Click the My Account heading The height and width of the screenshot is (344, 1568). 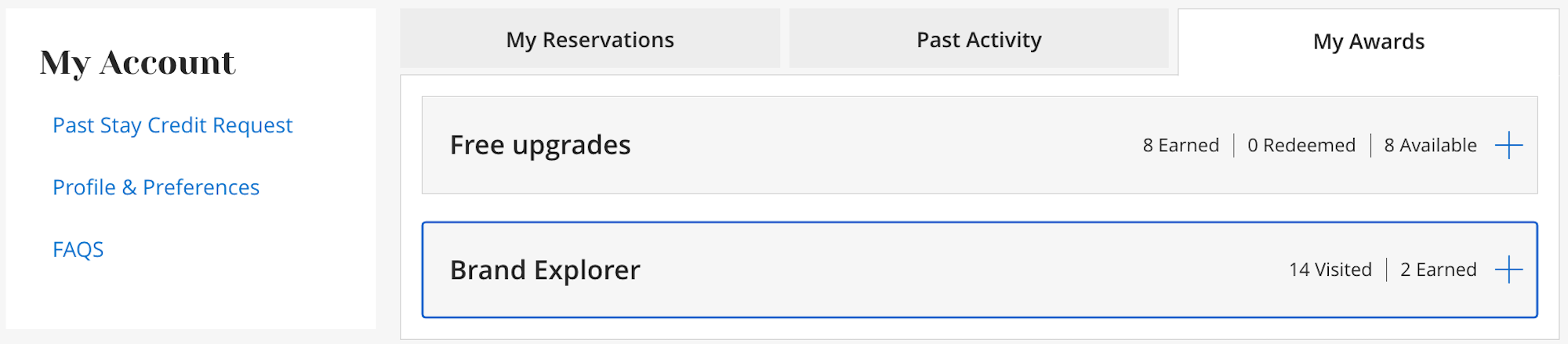[x=137, y=63]
